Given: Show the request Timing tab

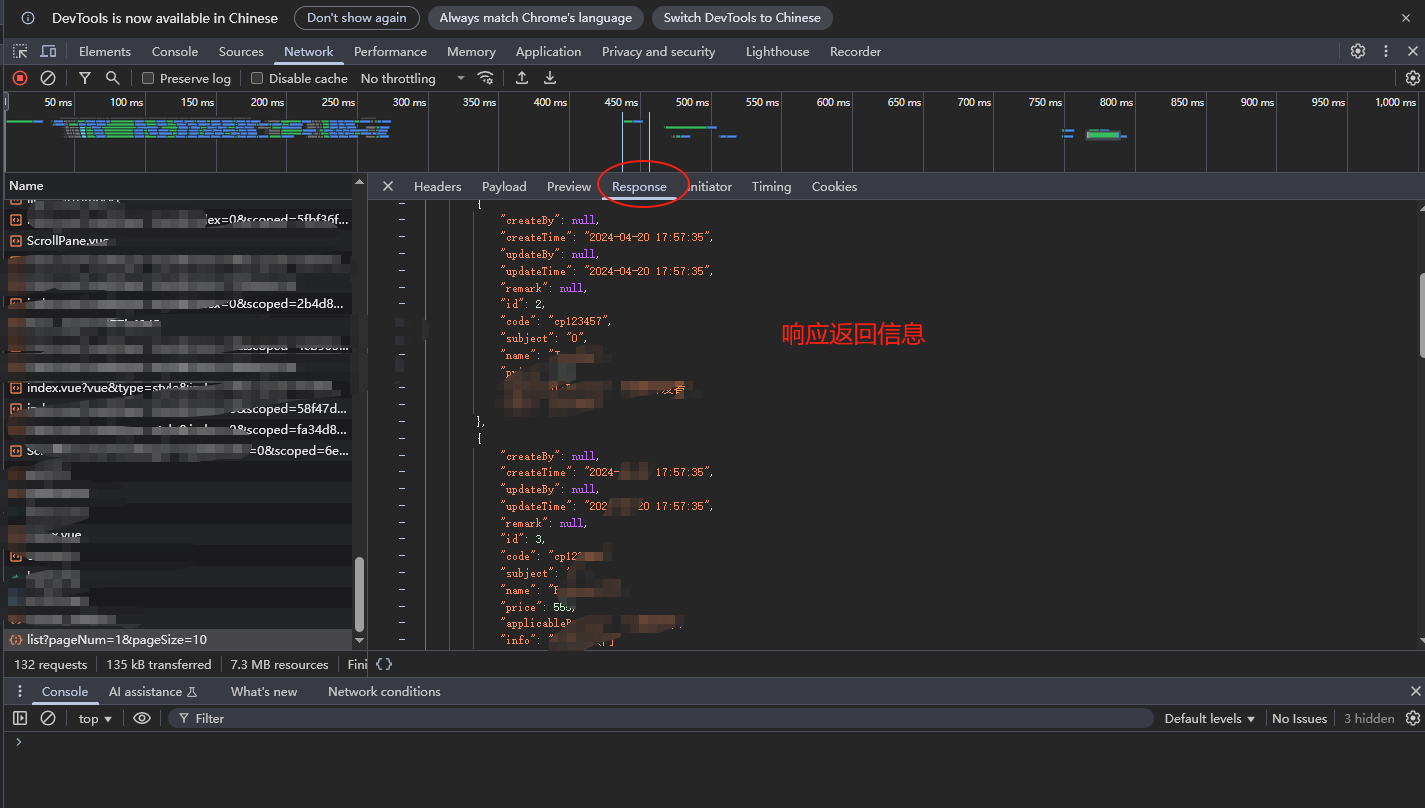Looking at the screenshot, I should pyautogui.click(x=771, y=186).
